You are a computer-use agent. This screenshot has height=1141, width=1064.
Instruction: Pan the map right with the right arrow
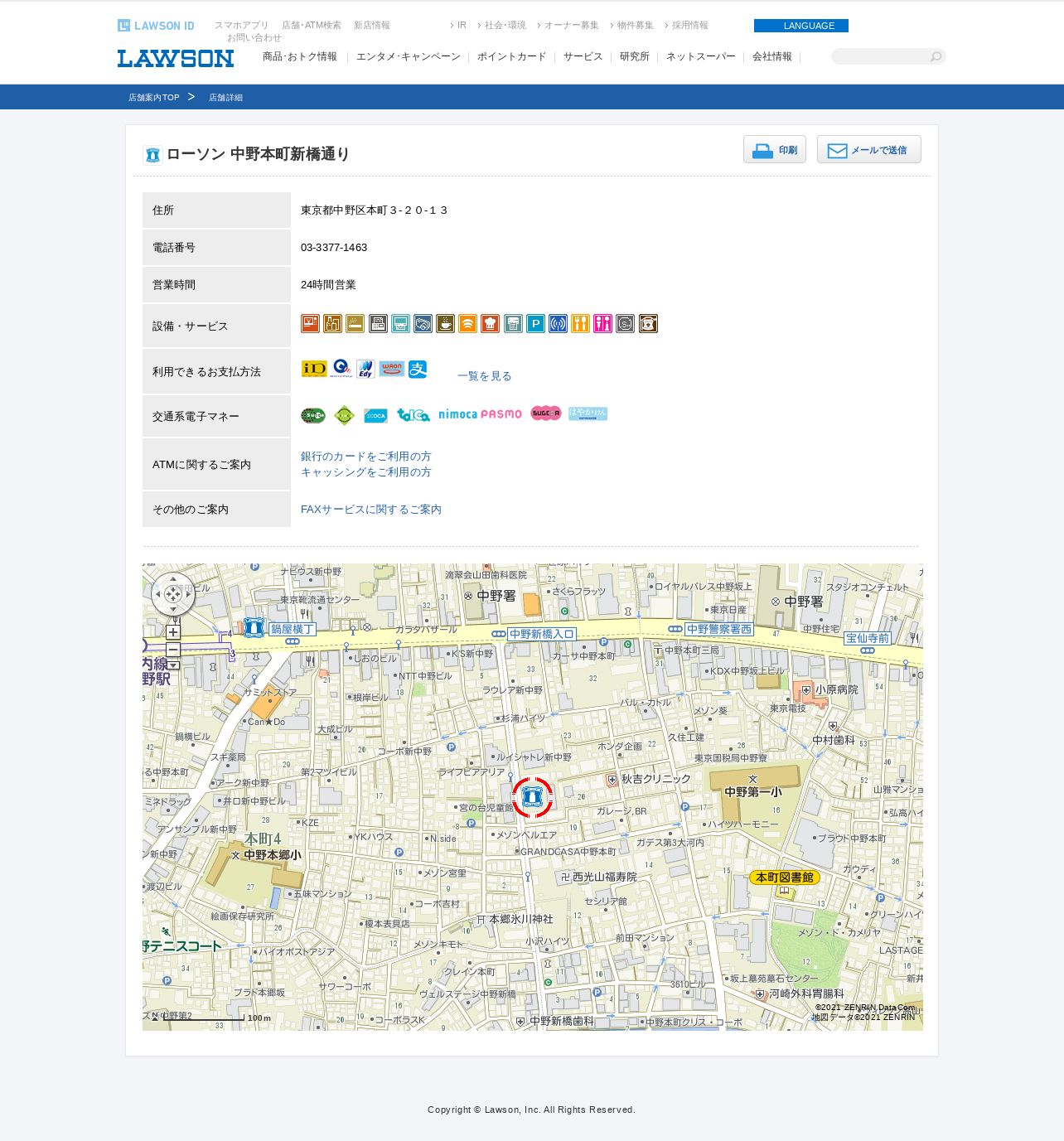point(189,594)
